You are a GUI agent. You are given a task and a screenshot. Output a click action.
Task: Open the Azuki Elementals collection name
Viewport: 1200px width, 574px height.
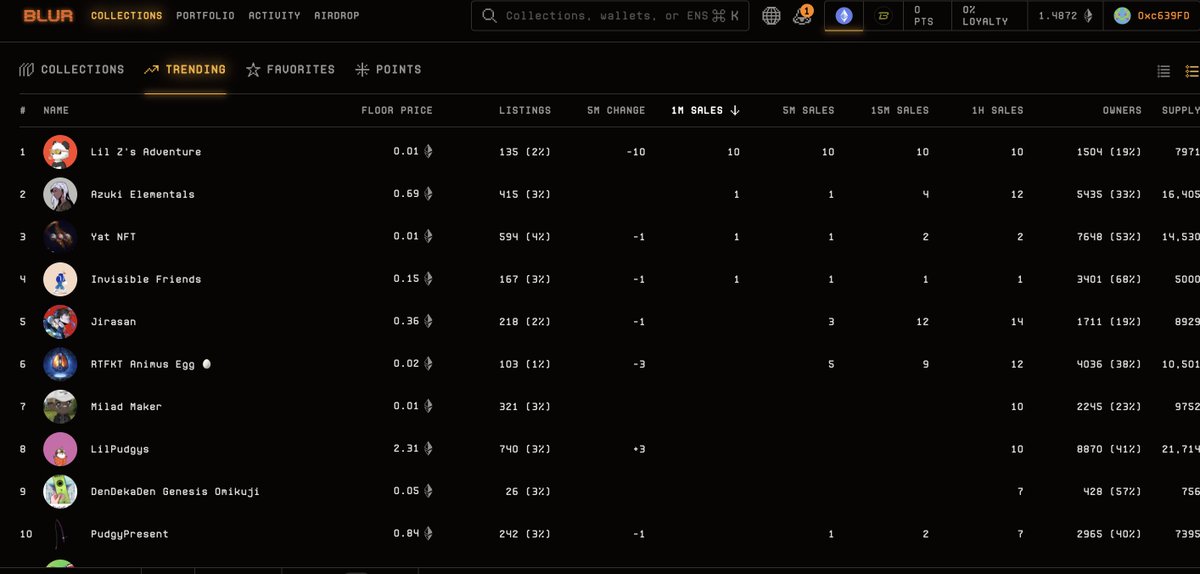[x=143, y=194]
